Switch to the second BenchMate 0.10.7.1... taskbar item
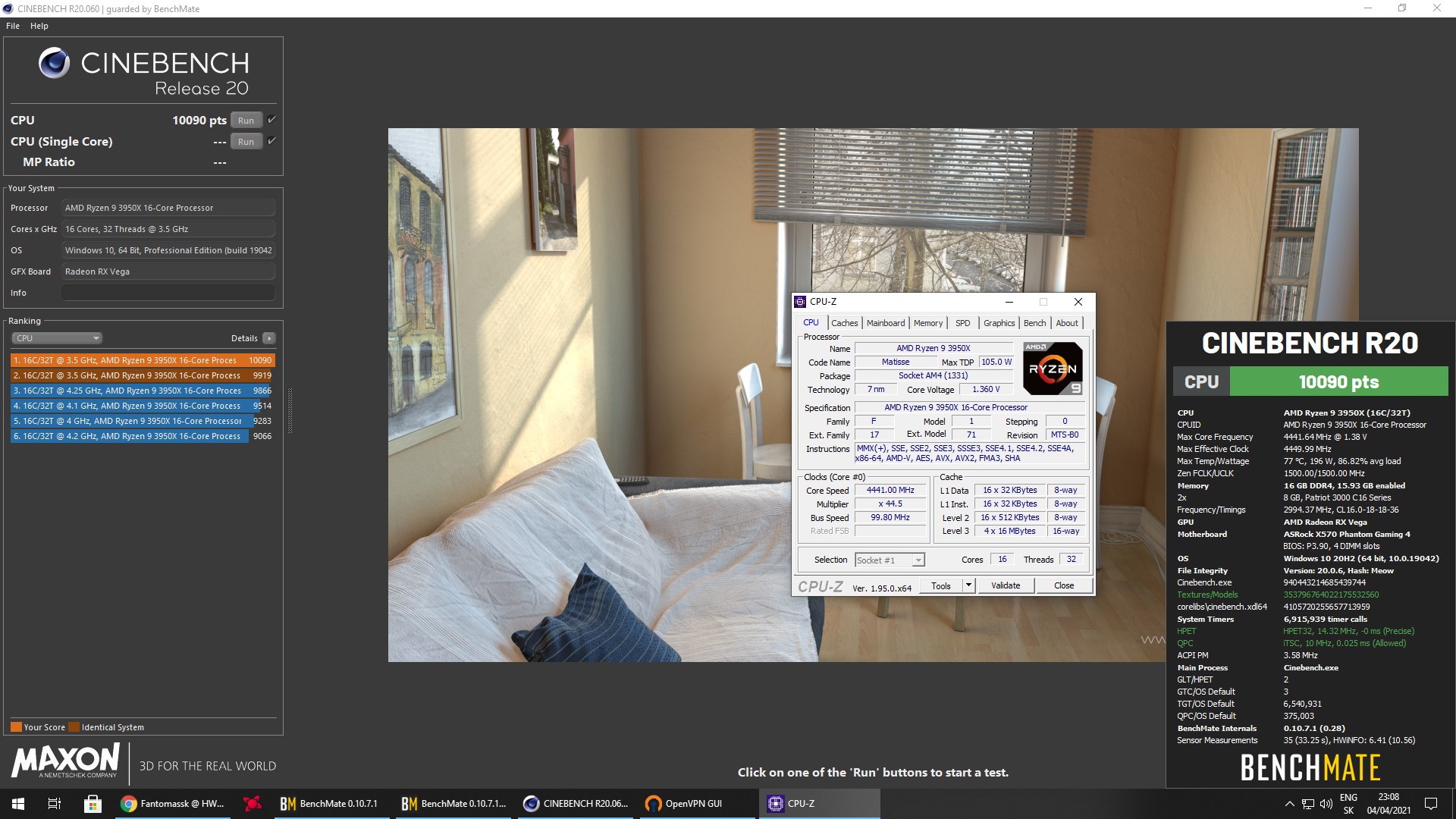This screenshot has height=819, width=1456. pos(453,804)
